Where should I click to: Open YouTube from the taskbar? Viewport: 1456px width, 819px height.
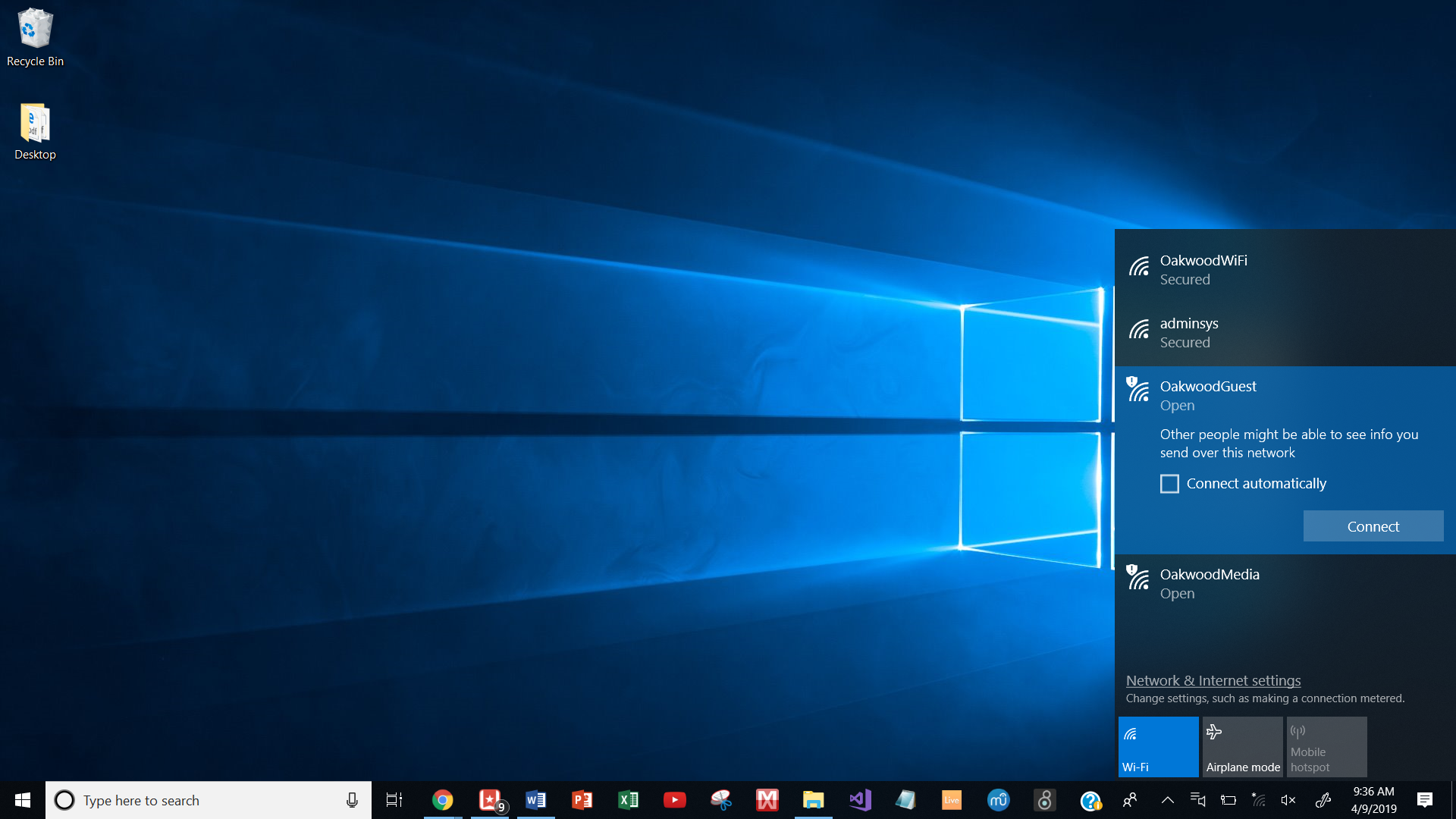pos(674,799)
